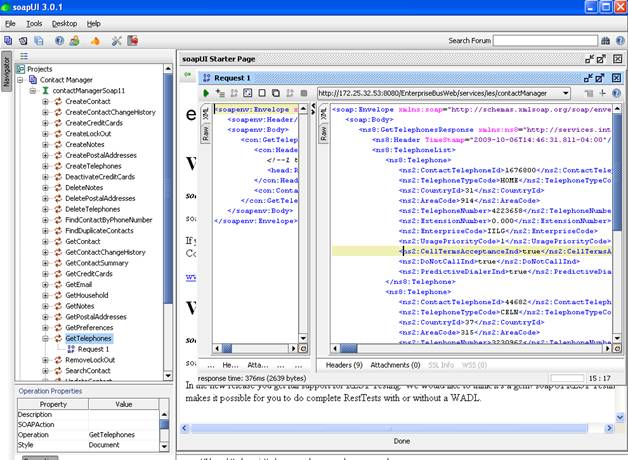Collapse the contactManagerSoap11 interface node

(x=33, y=90)
